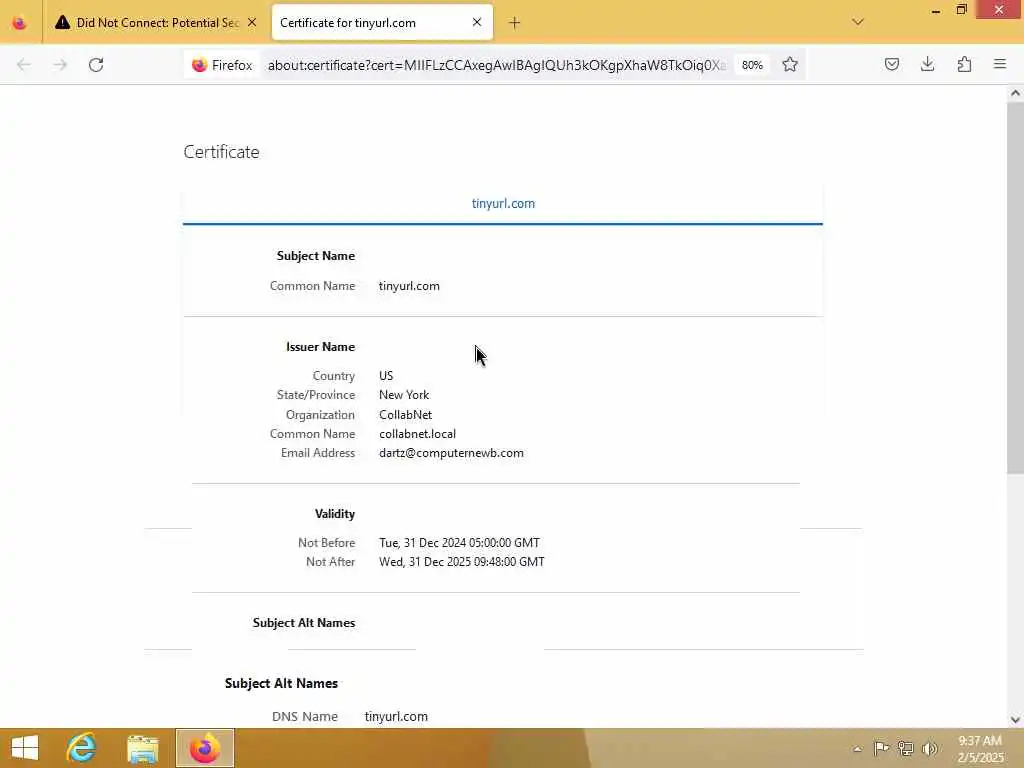Open the Downloads panel
1024x768 pixels.
(927, 64)
